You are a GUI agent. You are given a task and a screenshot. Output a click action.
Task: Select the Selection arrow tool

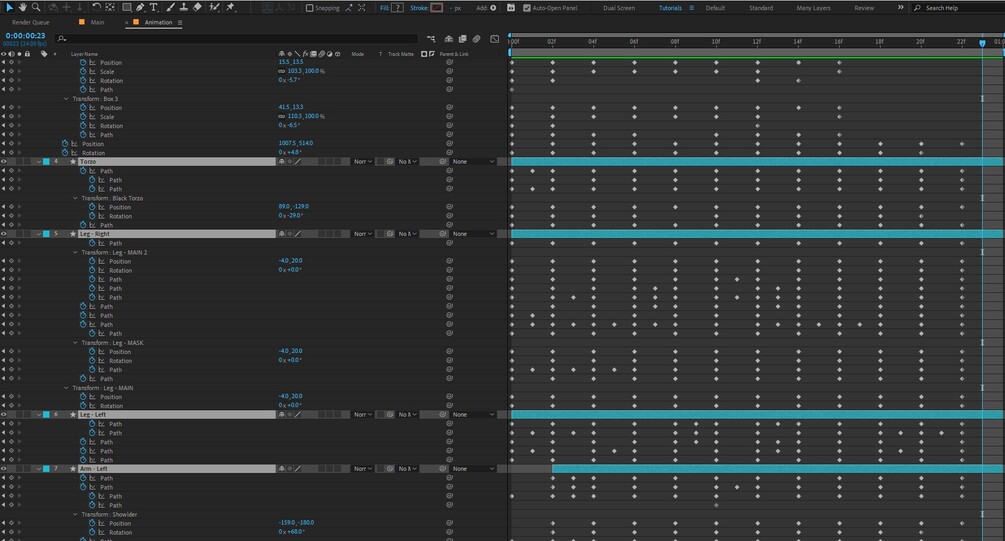coord(10,7)
